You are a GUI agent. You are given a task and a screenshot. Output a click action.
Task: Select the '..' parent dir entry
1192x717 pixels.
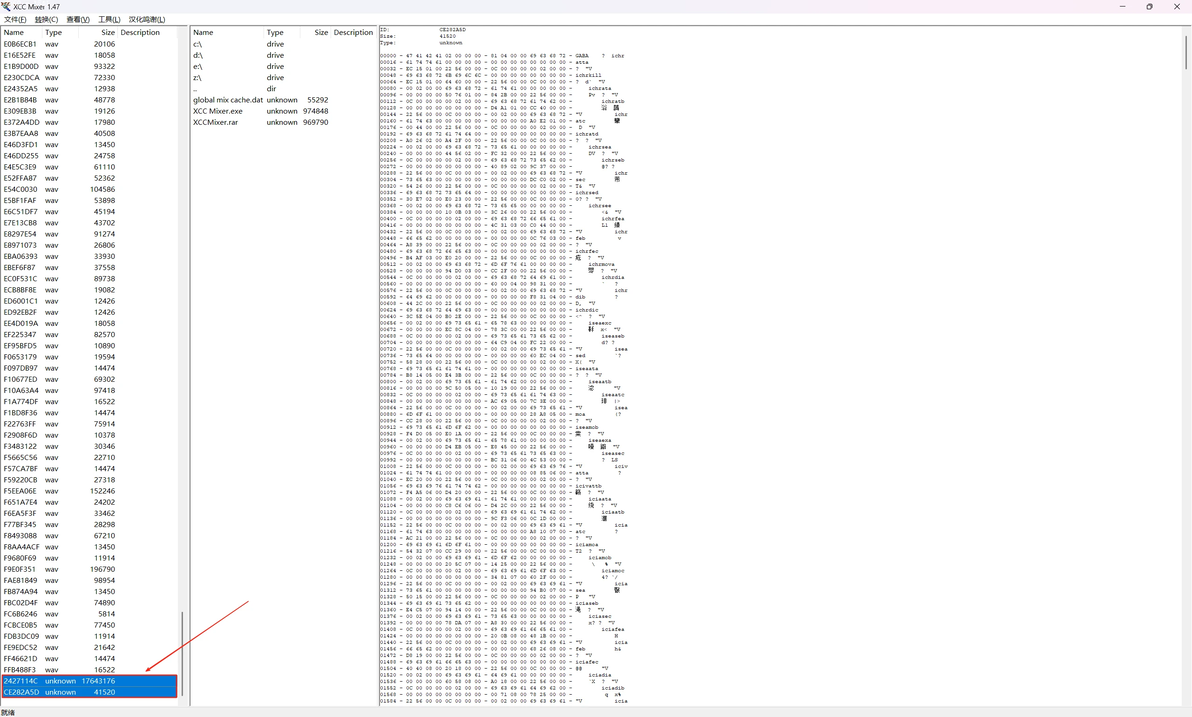261,89
